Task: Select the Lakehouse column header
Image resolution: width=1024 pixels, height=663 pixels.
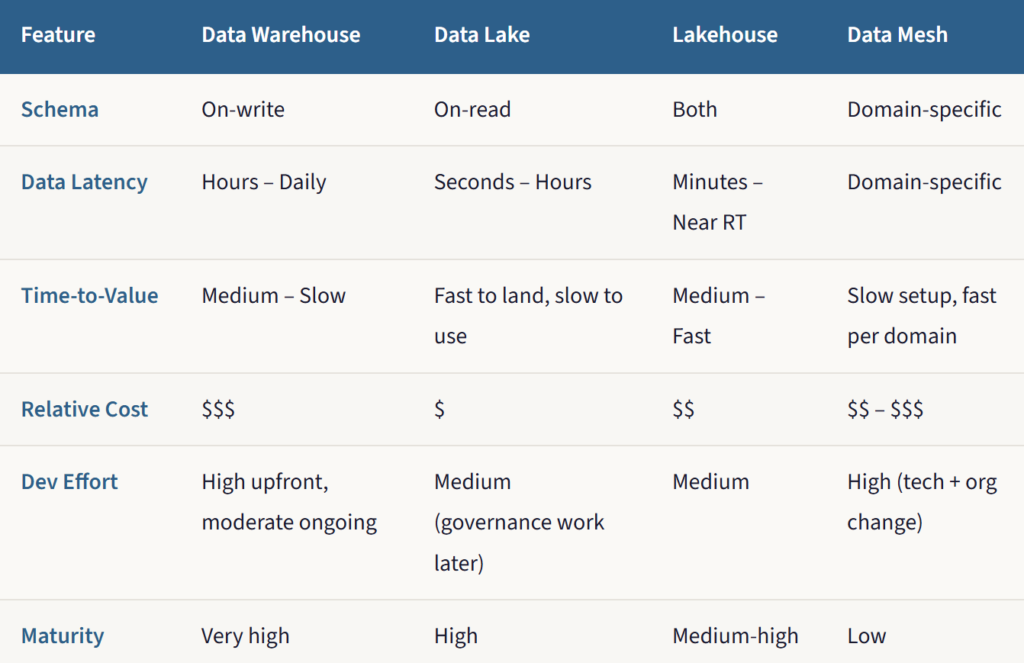Action: [x=726, y=35]
